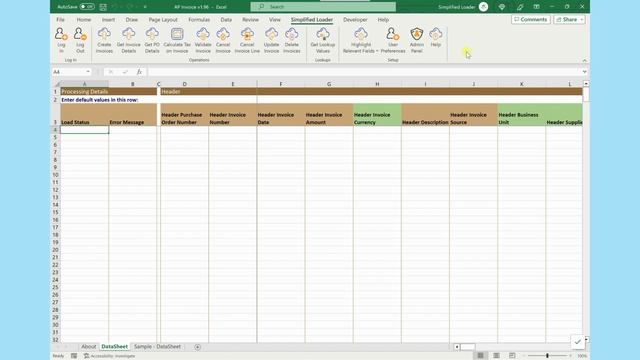This screenshot has height=360, width=640.
Task: Click the Header Business Unit cell
Action: pos(521,115)
